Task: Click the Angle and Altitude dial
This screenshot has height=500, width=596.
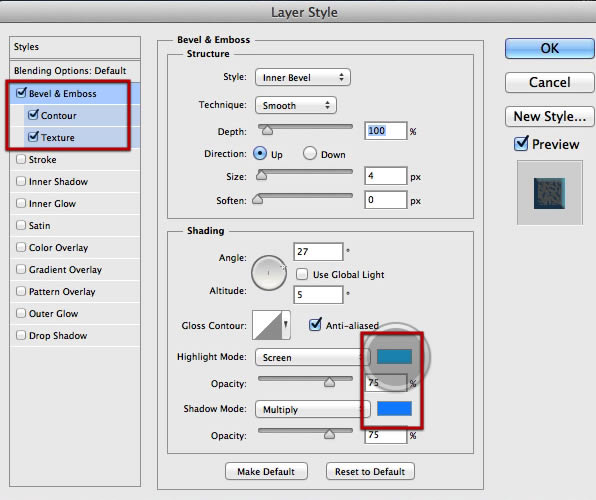Action: coord(269,273)
